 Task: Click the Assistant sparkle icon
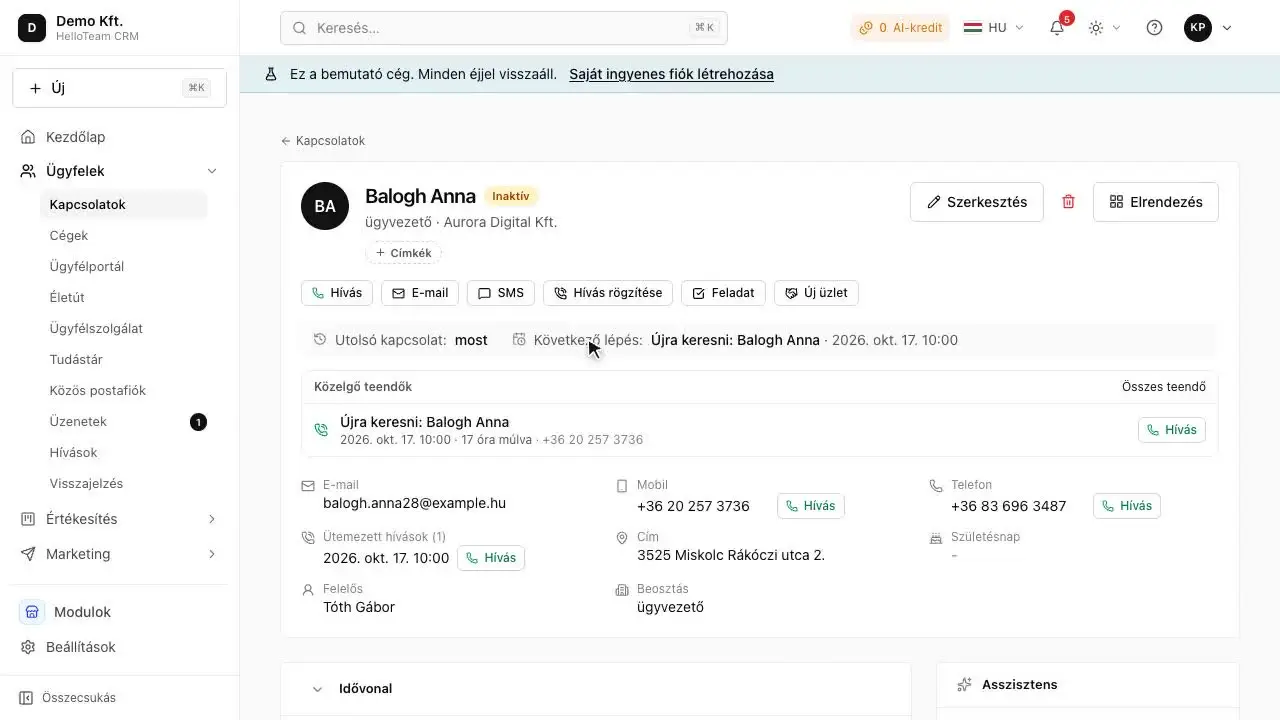point(964,685)
